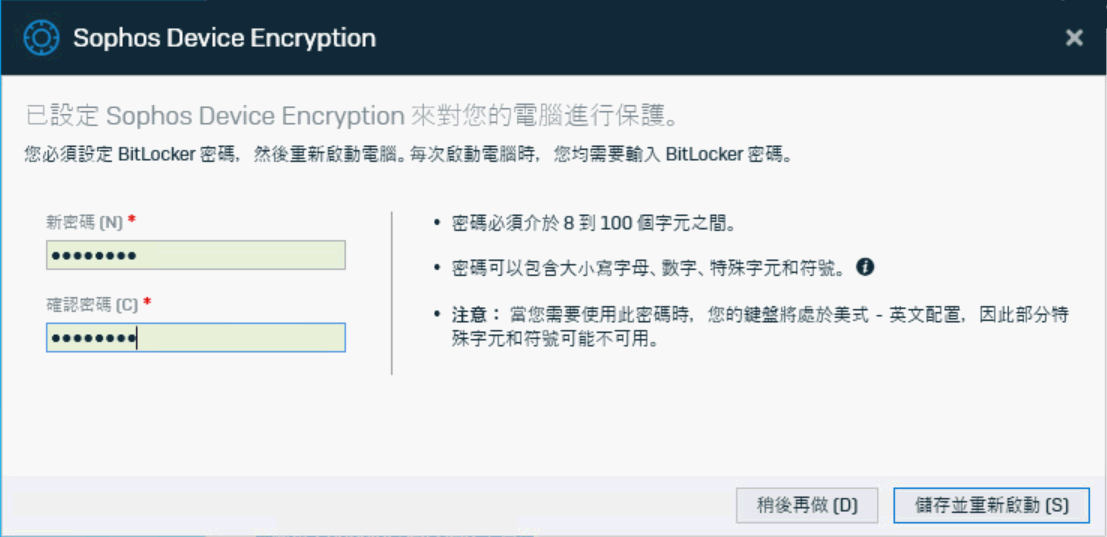The width and height of the screenshot is (1107, 537).
Task: Close the Sophos Device Encryption dialog
Action: pos(1074,38)
